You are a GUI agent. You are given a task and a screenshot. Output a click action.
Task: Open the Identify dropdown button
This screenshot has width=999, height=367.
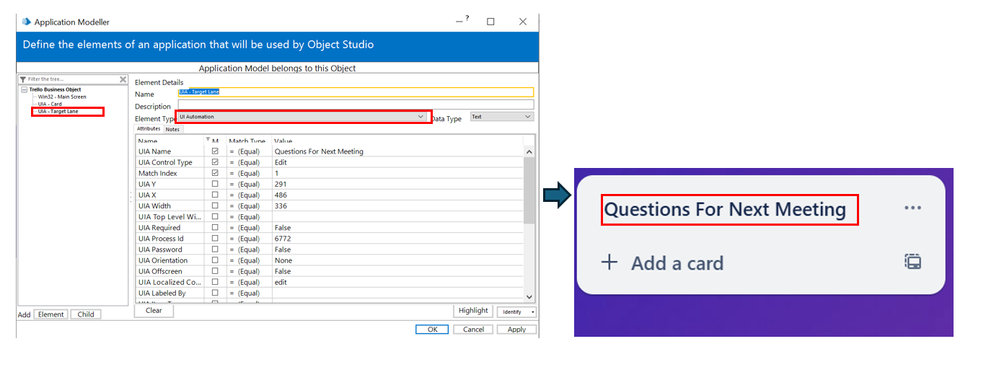click(516, 312)
